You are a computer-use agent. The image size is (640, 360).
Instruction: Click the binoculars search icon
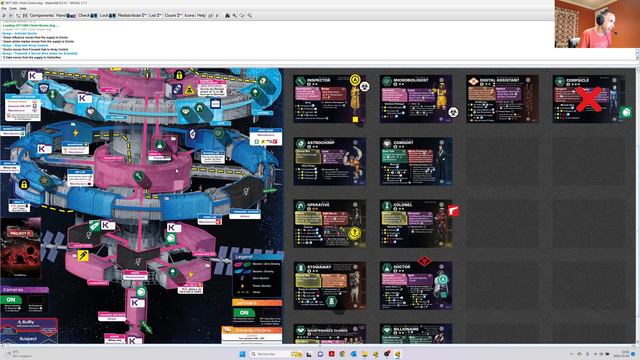pyautogui.click(x=227, y=16)
